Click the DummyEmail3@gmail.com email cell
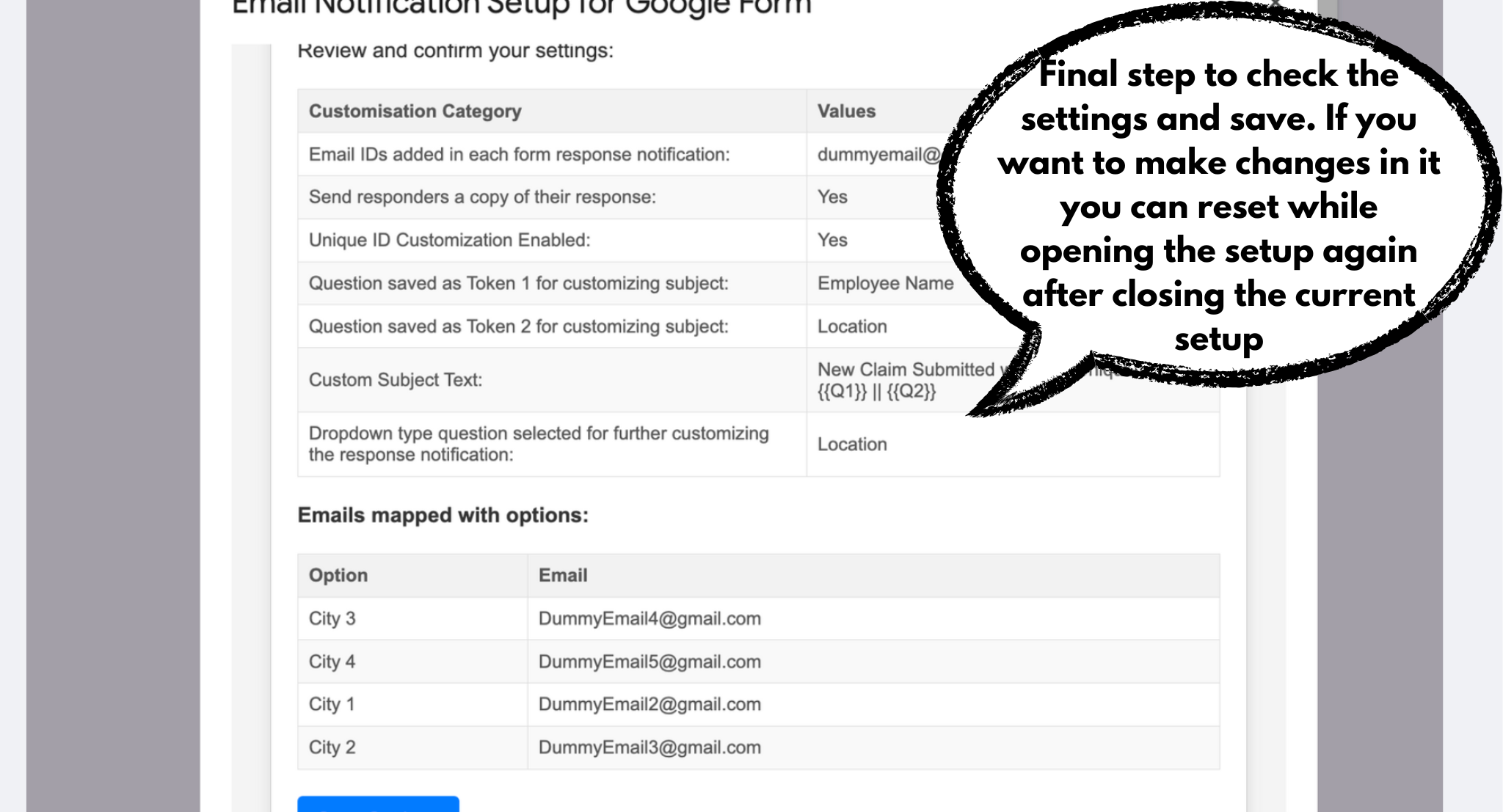 point(649,748)
